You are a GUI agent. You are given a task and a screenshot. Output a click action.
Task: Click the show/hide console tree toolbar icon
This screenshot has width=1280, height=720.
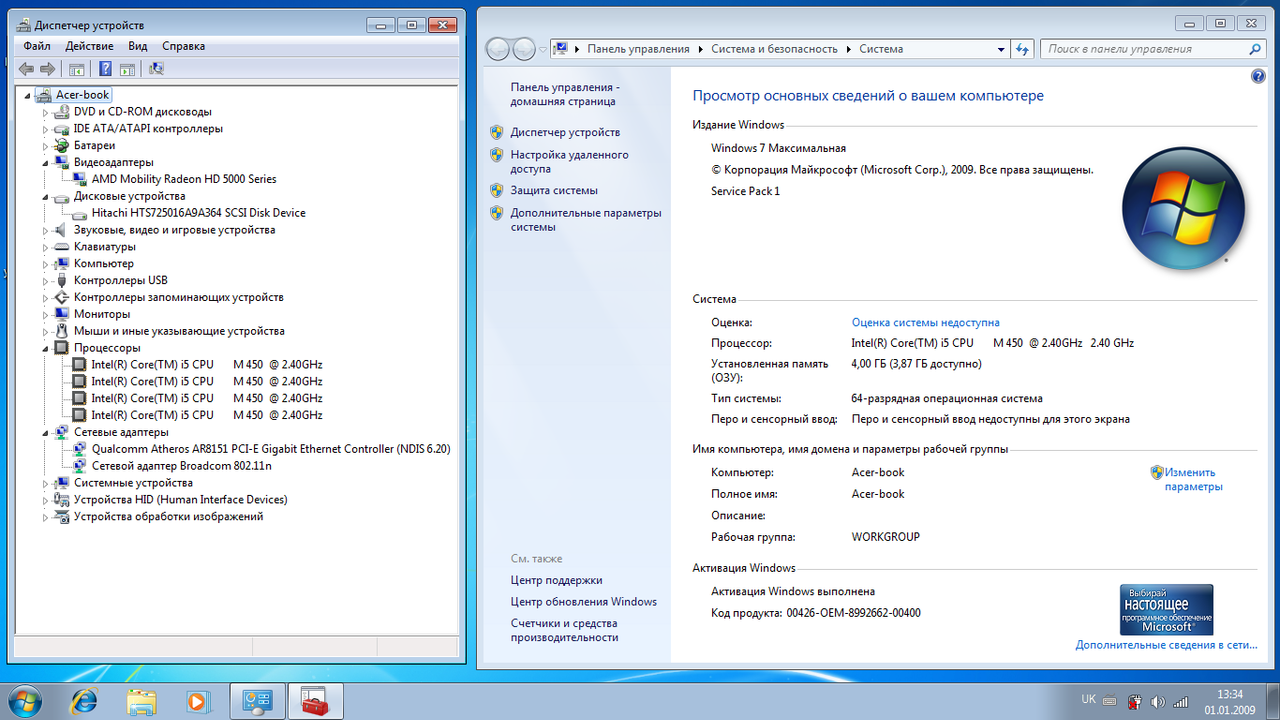76,69
